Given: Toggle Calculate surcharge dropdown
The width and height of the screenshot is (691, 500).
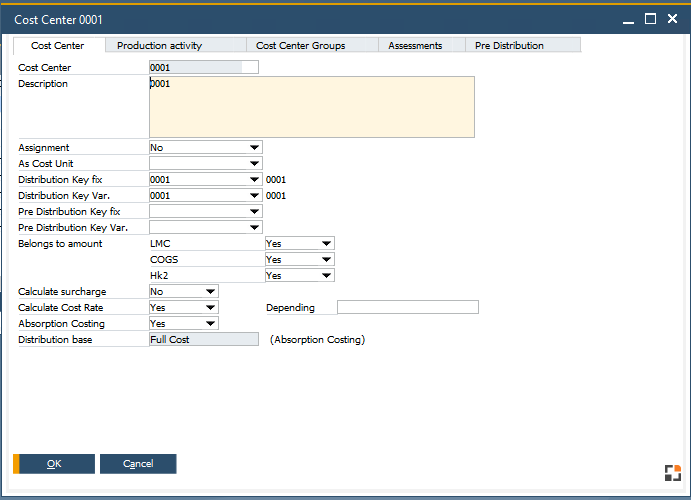Looking at the screenshot, I should (210, 292).
